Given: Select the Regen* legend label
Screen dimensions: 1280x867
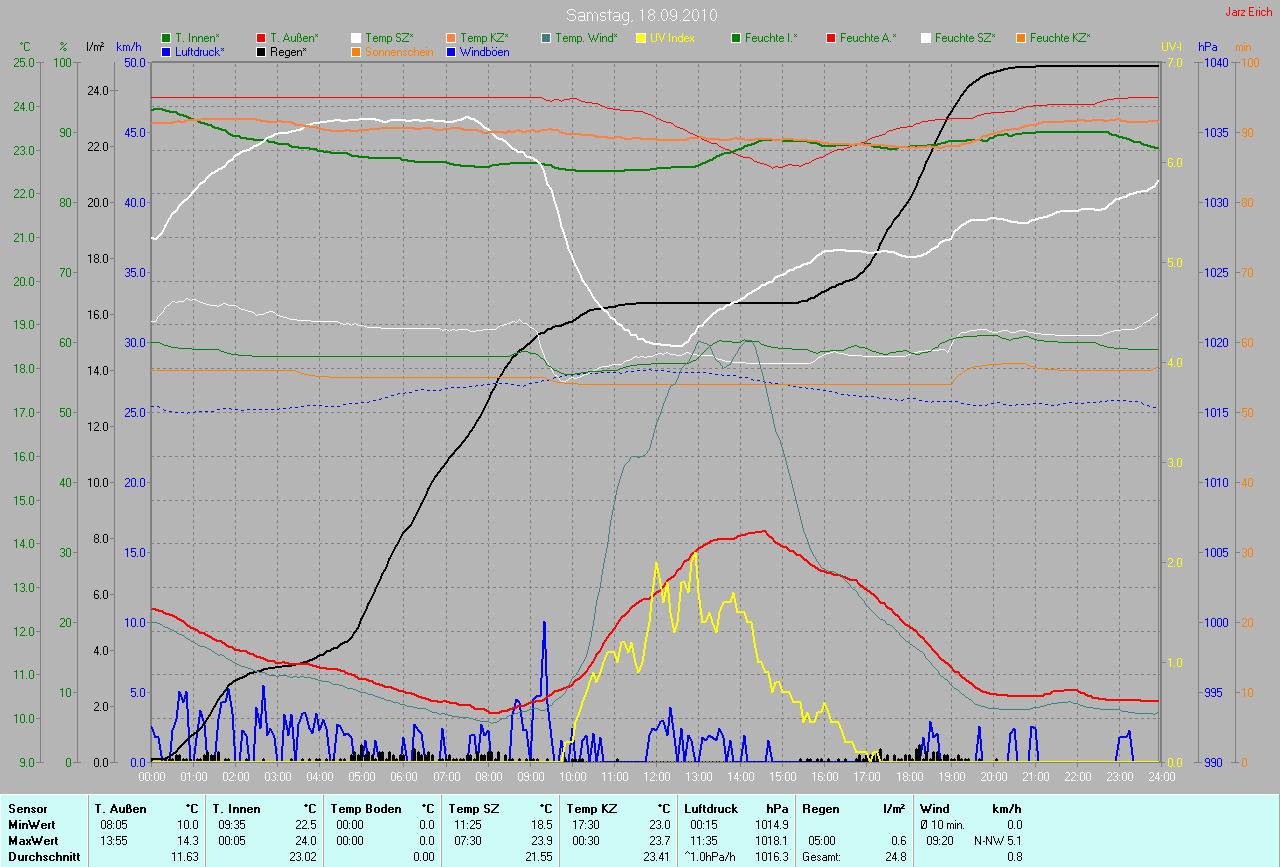Looking at the screenshot, I should coord(288,51).
